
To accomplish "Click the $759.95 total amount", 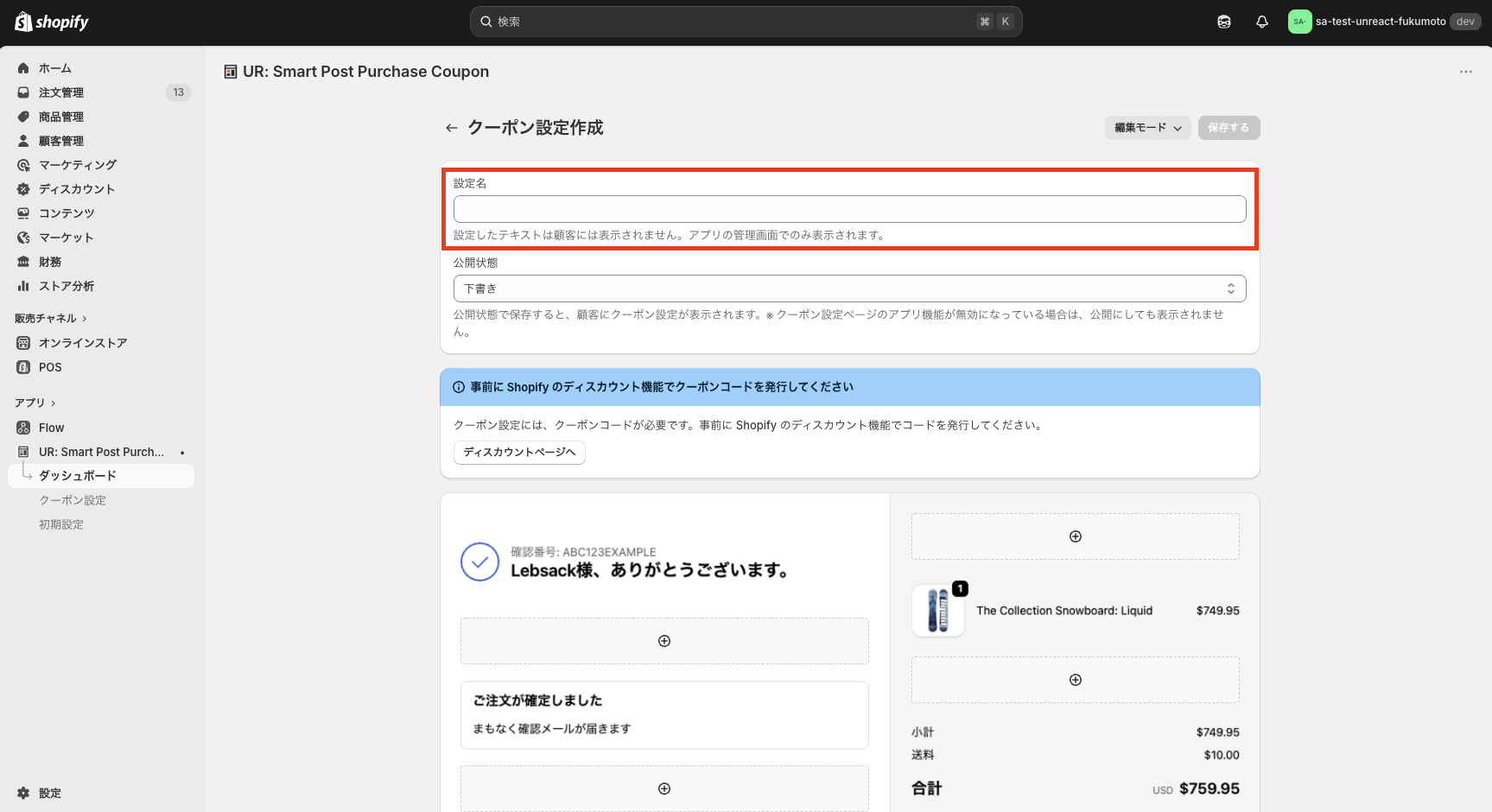I will [x=1209, y=789].
